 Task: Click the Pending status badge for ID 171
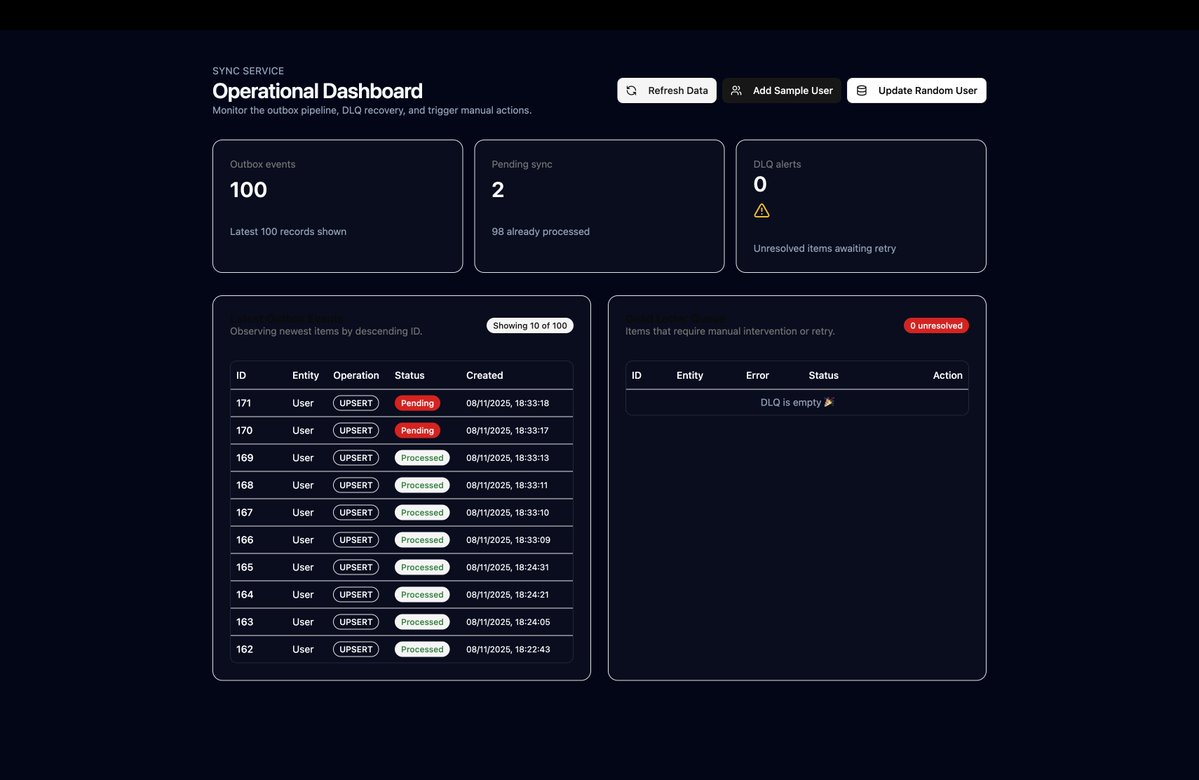418,403
